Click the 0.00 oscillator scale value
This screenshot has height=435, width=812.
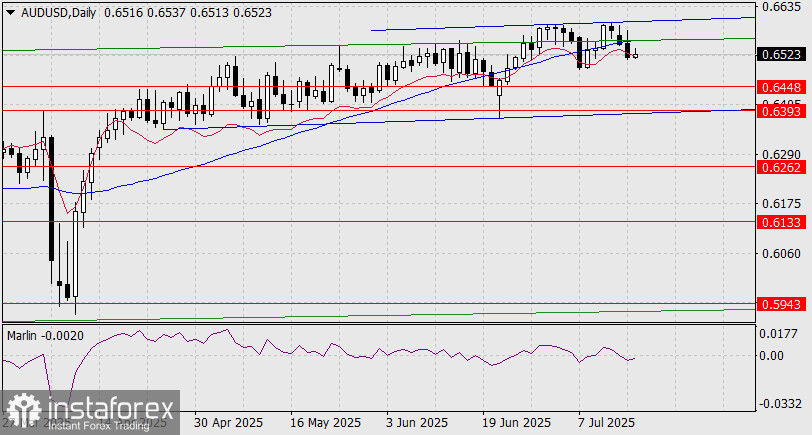[x=772, y=355]
